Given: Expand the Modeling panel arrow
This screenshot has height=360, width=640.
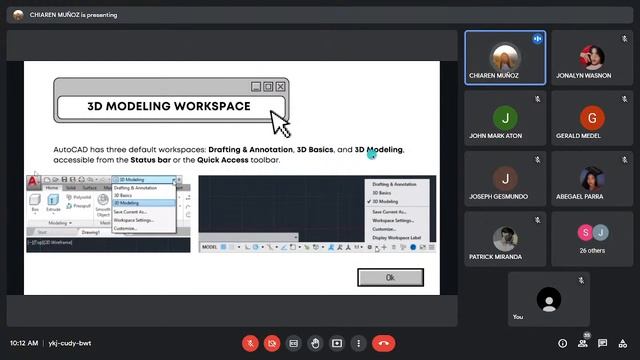Looking at the screenshot, I should (x=70, y=223).
